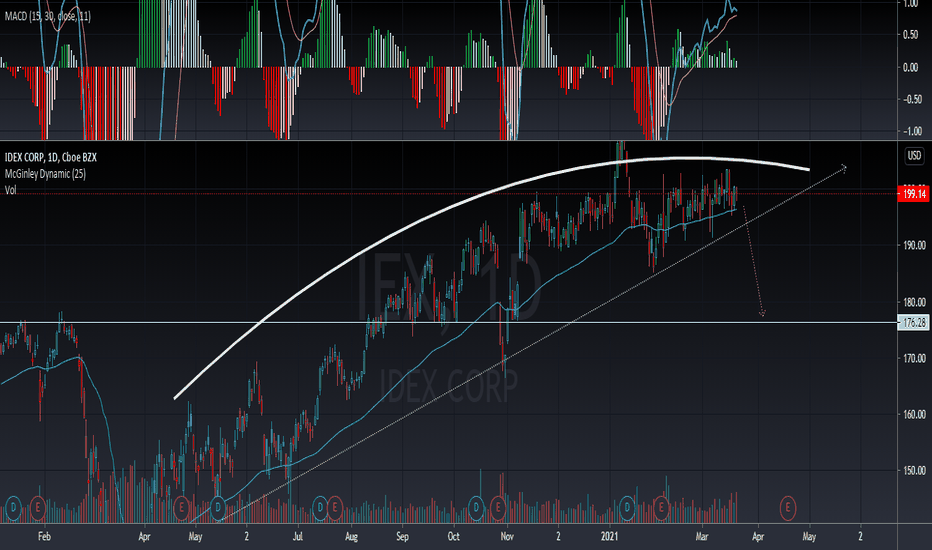Click the −0.50 MACD axis label
Screen dimensions: 932x550
point(912,99)
